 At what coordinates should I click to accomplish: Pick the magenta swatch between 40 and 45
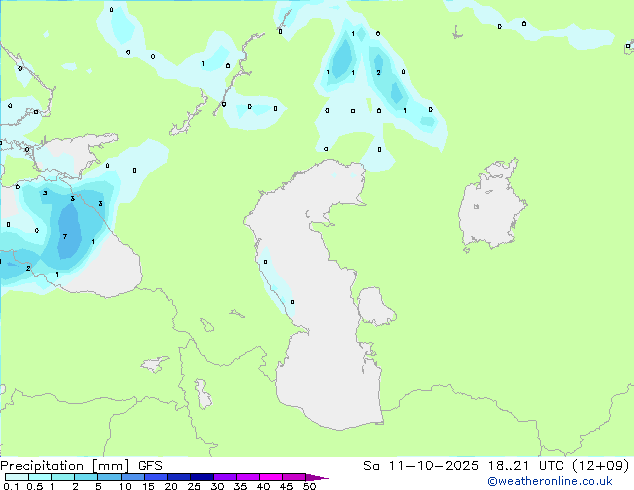pyautogui.click(x=271, y=477)
